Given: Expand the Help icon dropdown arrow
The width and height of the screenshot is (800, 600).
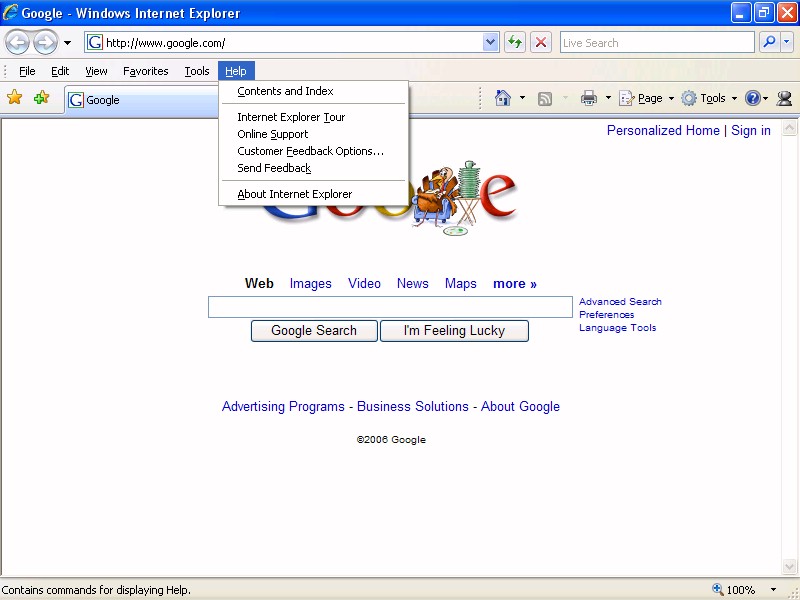Looking at the screenshot, I should [x=765, y=98].
